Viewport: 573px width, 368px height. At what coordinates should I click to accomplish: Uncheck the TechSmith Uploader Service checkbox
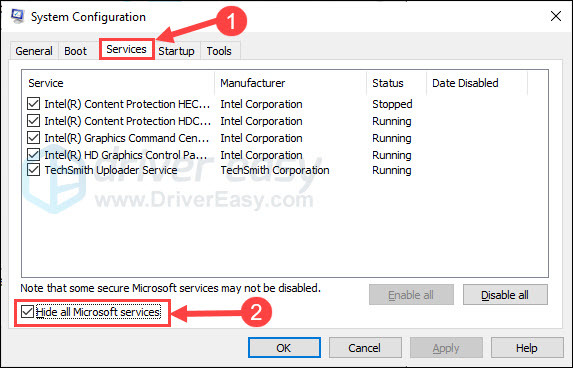click(x=34, y=170)
